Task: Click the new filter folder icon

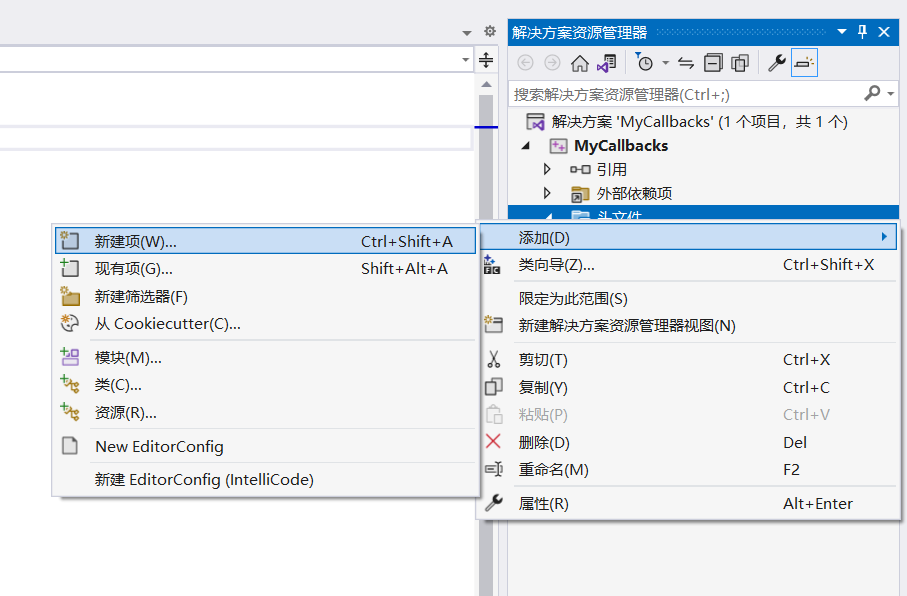Action: pos(70,296)
